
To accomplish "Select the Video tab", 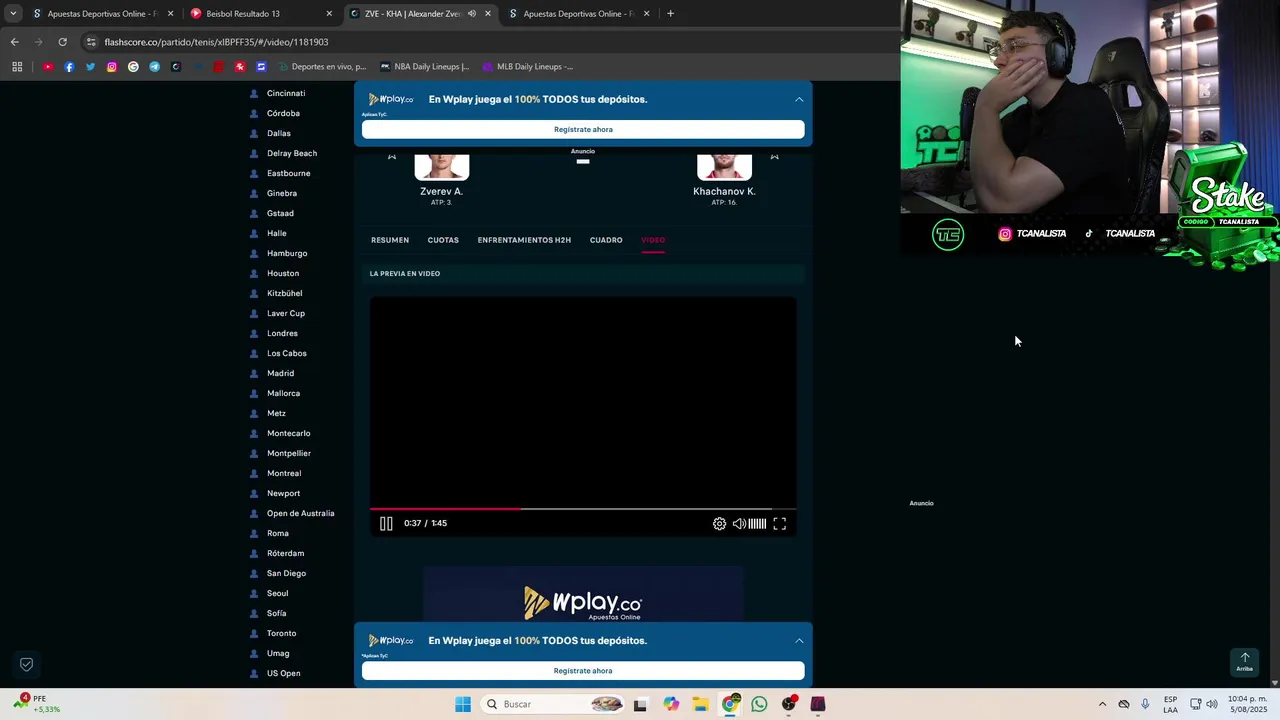I will [x=653, y=240].
